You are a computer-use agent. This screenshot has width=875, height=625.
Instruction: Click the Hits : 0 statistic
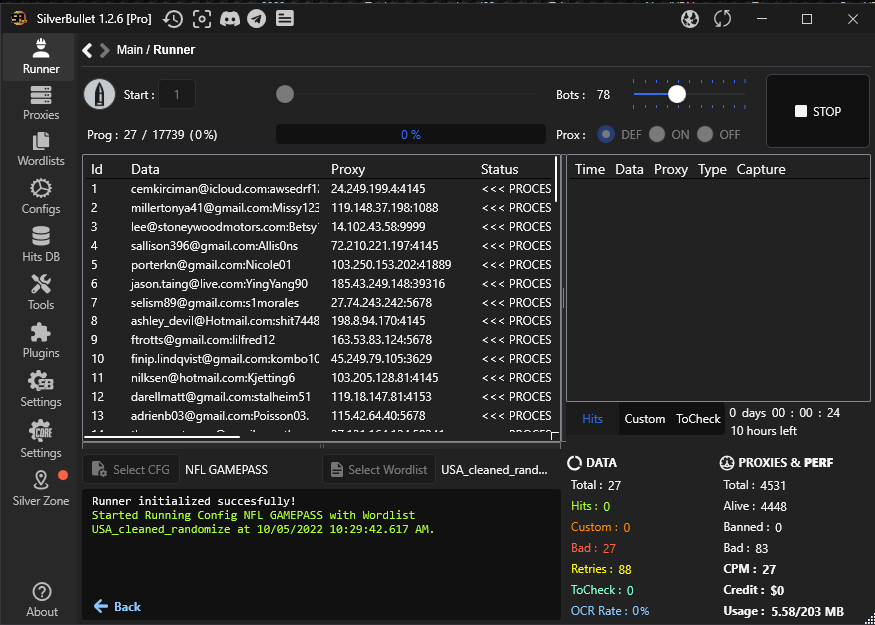point(590,506)
